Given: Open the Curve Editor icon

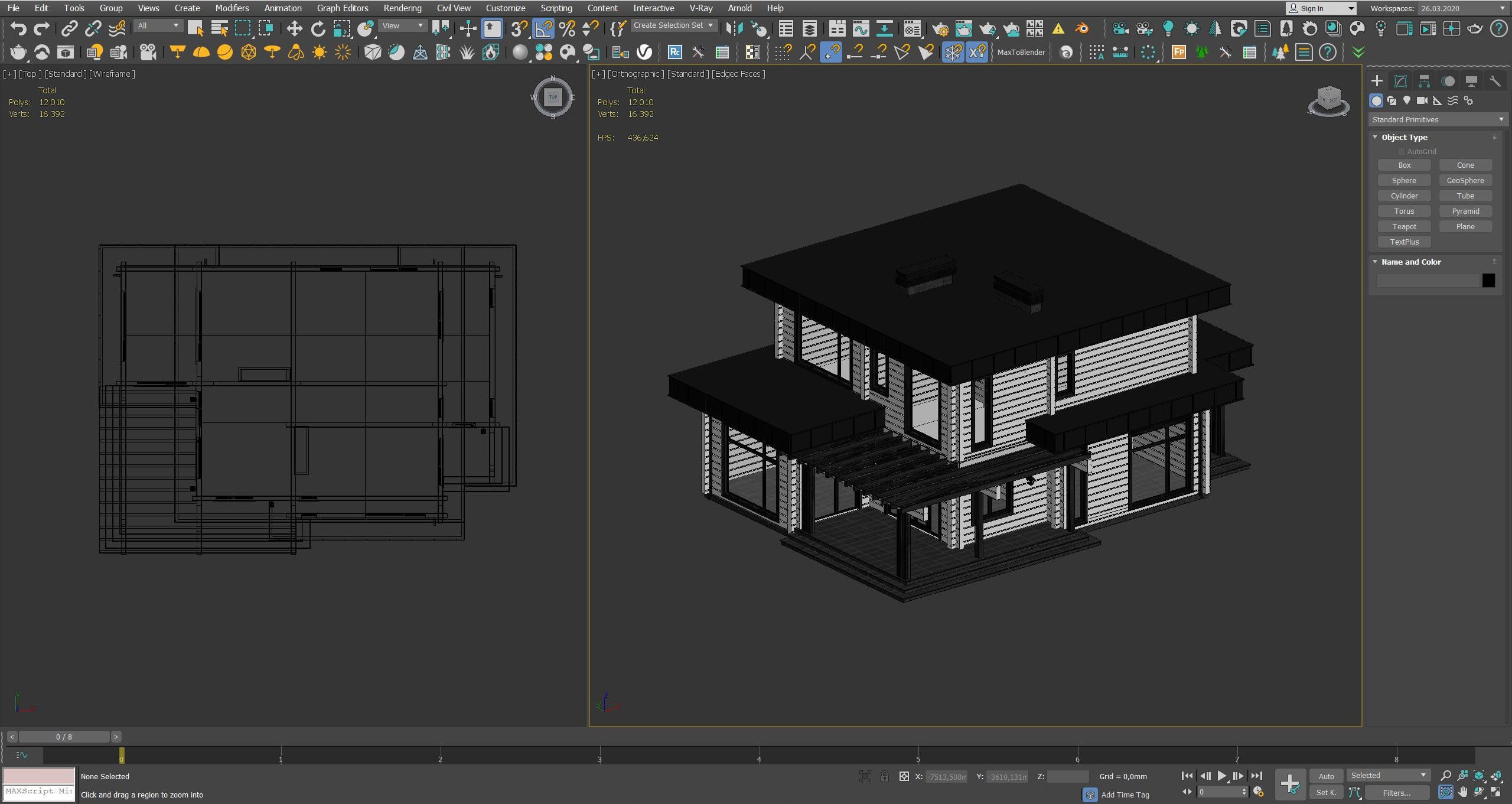Looking at the screenshot, I should tap(861, 28).
